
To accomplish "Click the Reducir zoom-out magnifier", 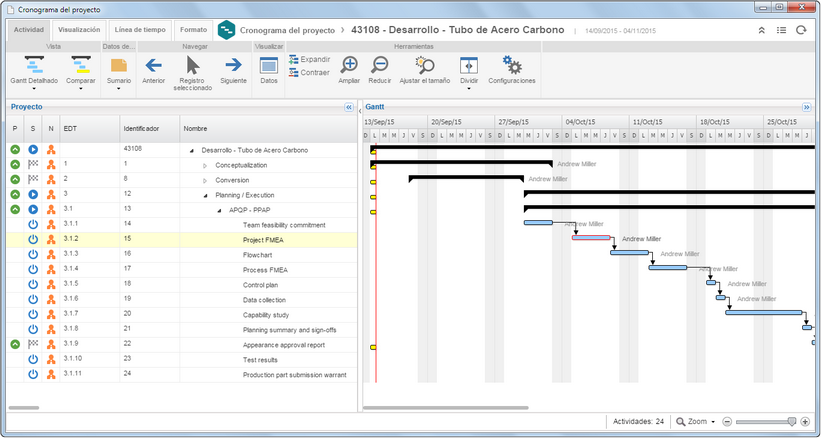I will (x=380, y=65).
